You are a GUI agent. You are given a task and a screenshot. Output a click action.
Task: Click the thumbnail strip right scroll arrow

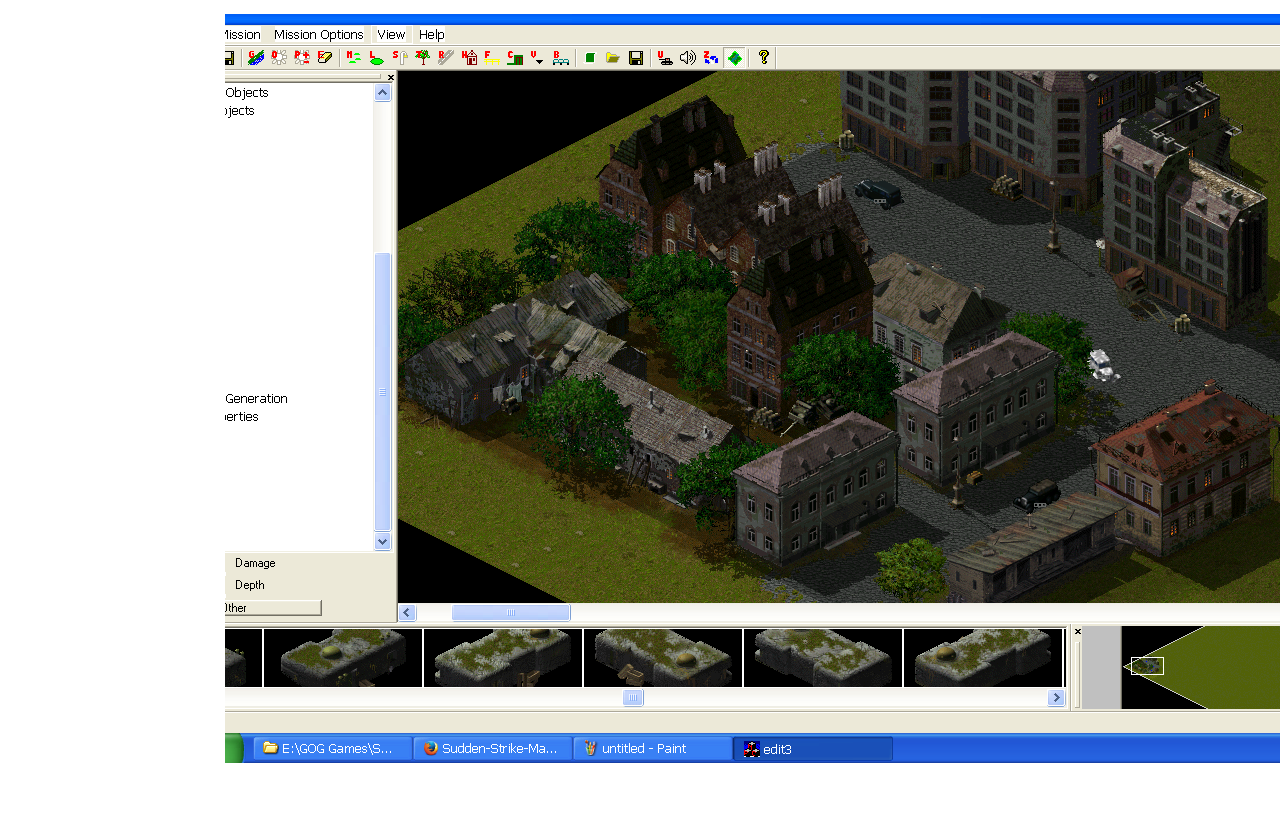(1056, 698)
